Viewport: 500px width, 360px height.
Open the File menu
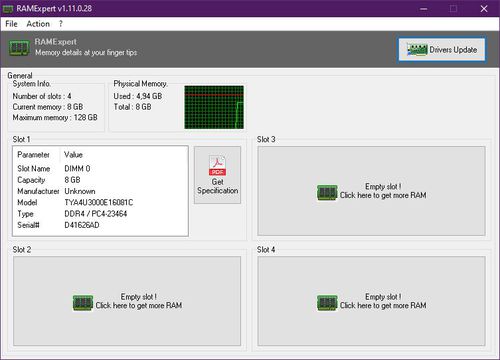click(11, 24)
